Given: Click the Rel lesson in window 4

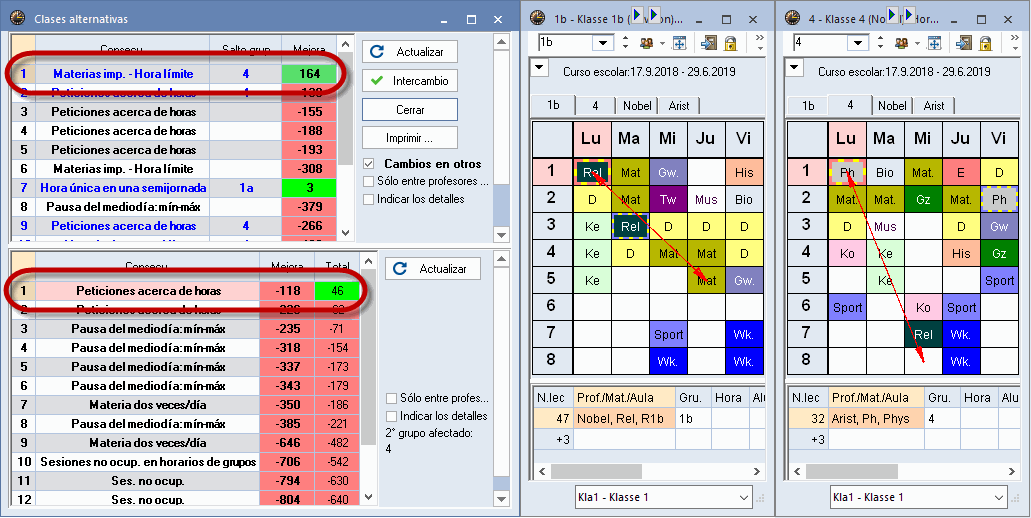Looking at the screenshot, I should (923, 334).
